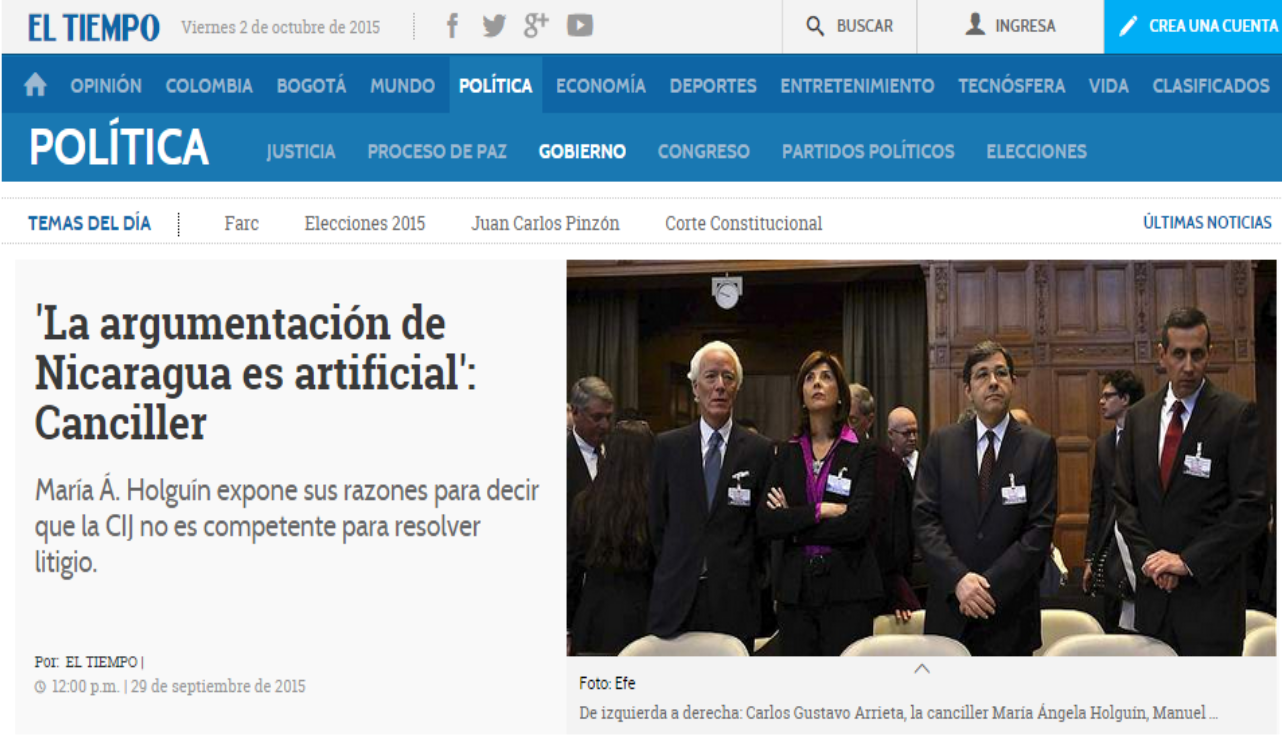This screenshot has width=1282, height=737.
Task: Open the Farc topic link
Action: 241,224
